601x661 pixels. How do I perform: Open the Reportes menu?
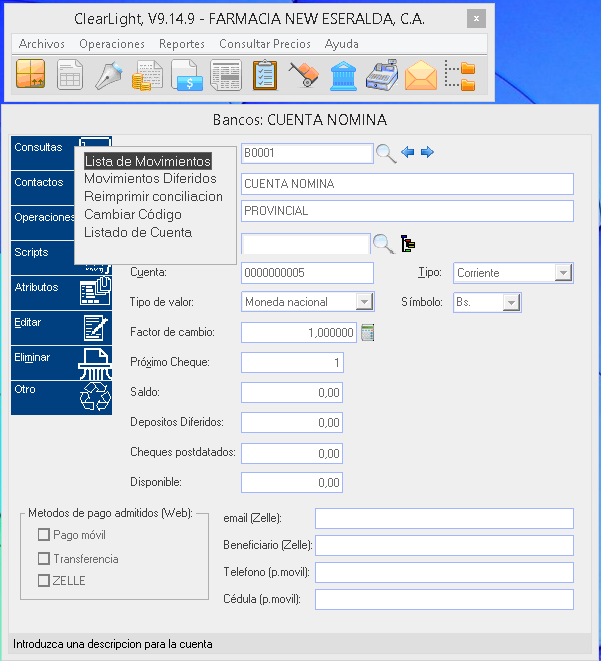[182, 44]
